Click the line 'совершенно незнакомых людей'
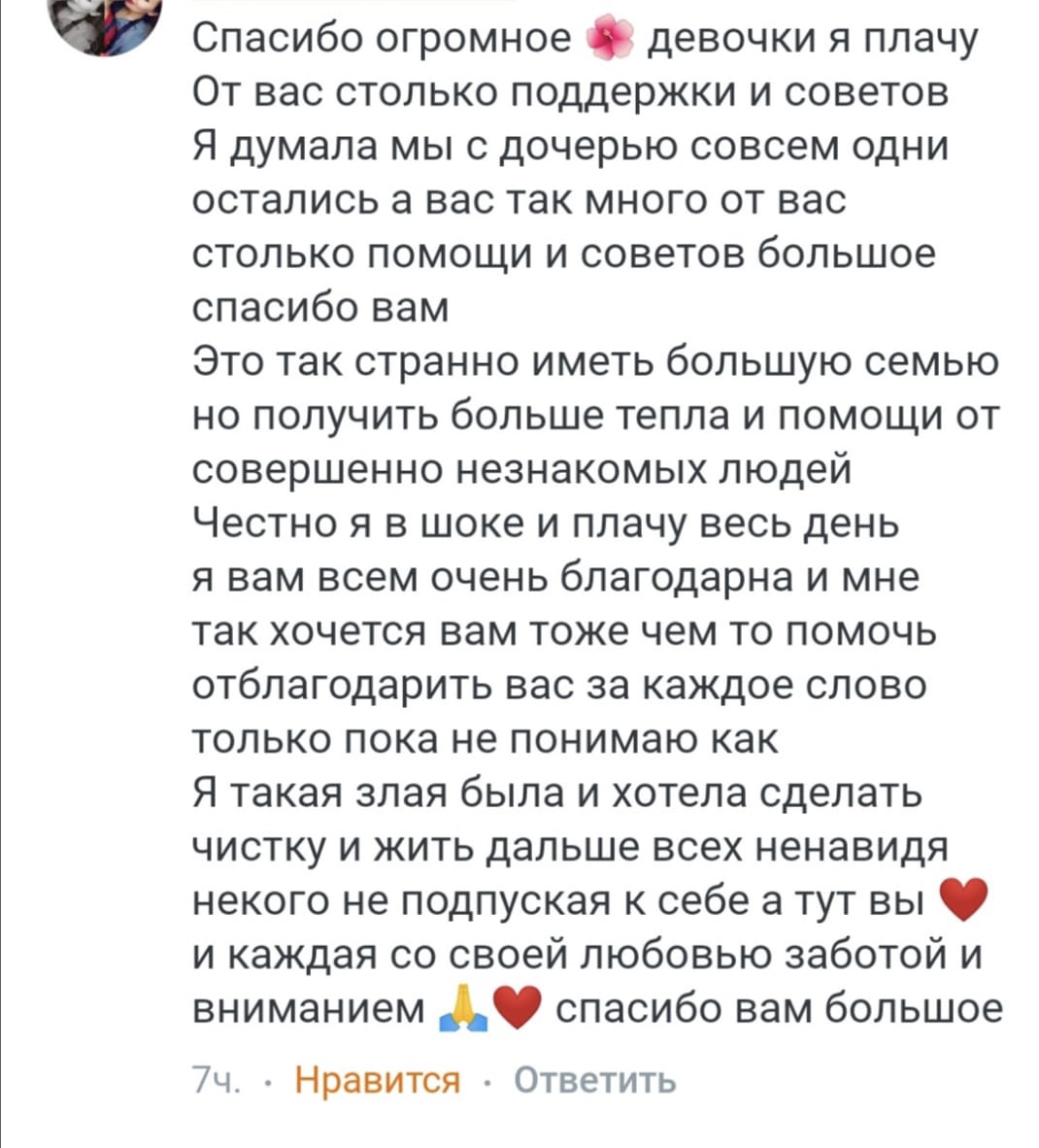The height and width of the screenshot is (1148, 1039). tap(522, 470)
